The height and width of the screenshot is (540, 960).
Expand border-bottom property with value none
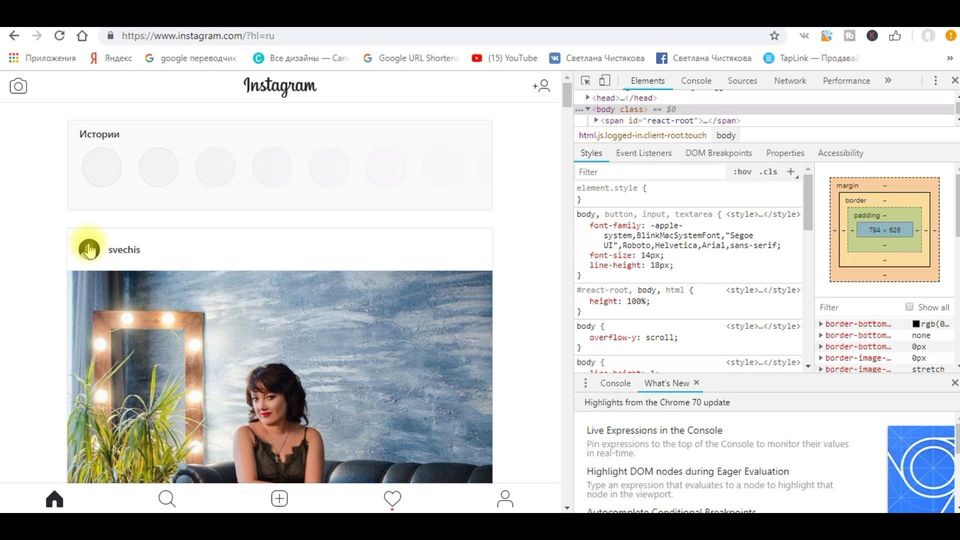(821, 336)
